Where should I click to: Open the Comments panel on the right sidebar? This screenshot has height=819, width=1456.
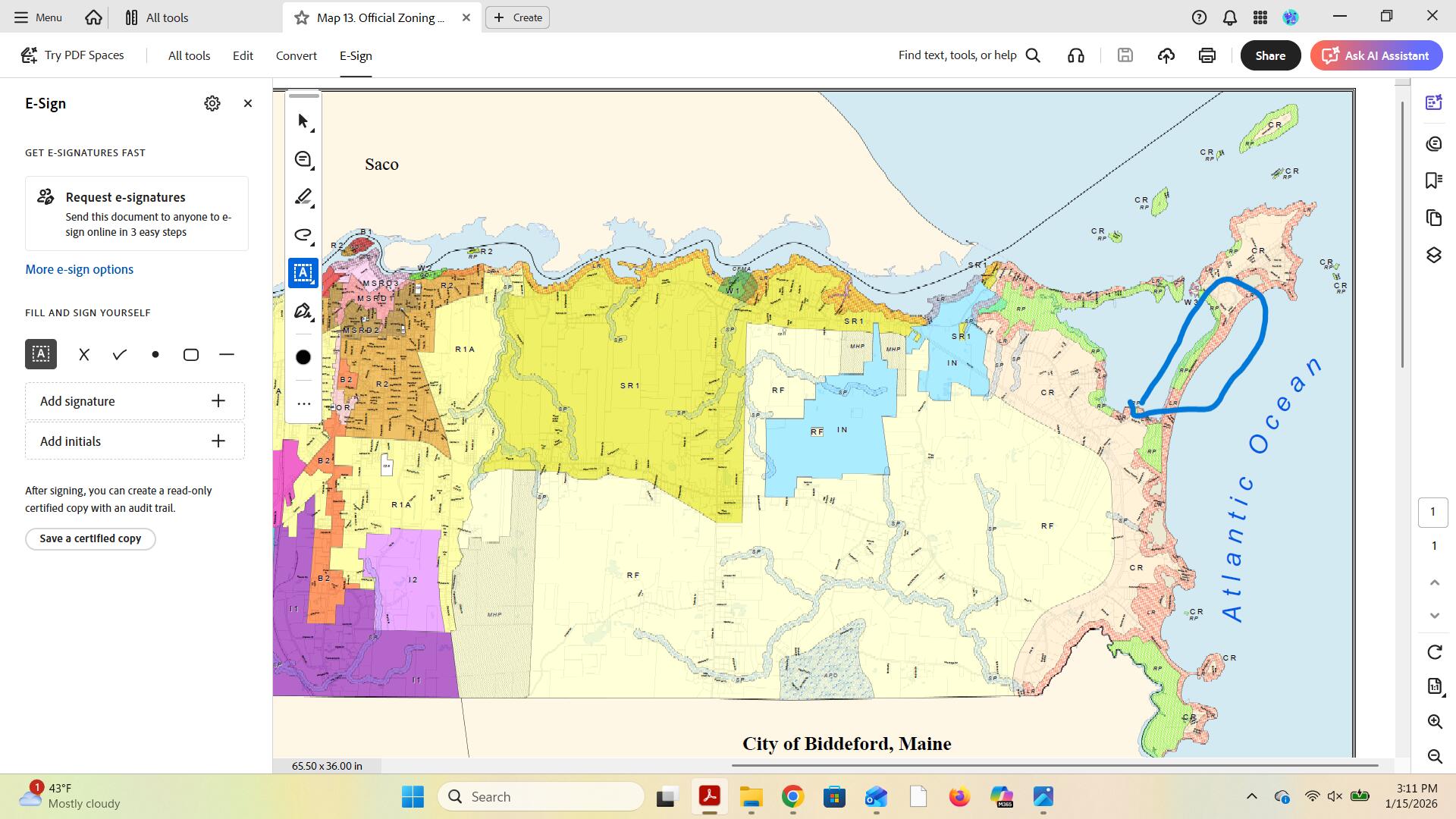1433,143
